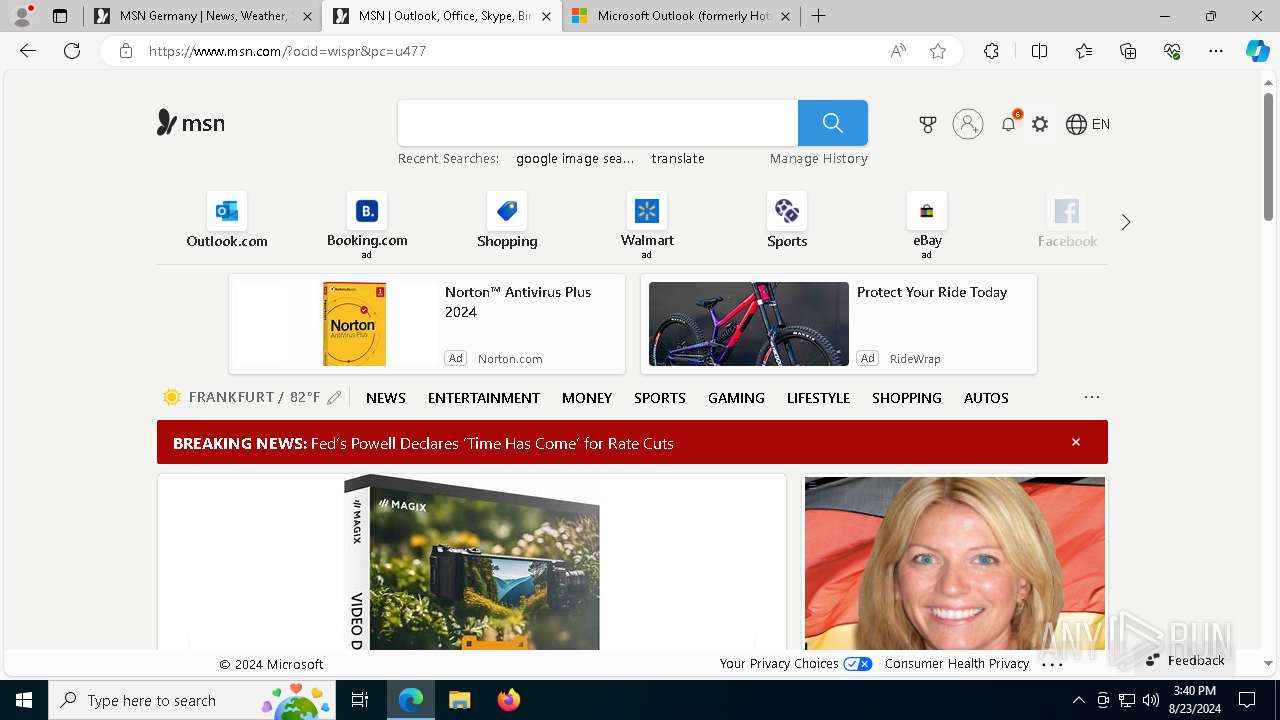Viewport: 1280px width, 720px height.
Task: Open Frankfurt 82°F weather
Action: pos(241,397)
